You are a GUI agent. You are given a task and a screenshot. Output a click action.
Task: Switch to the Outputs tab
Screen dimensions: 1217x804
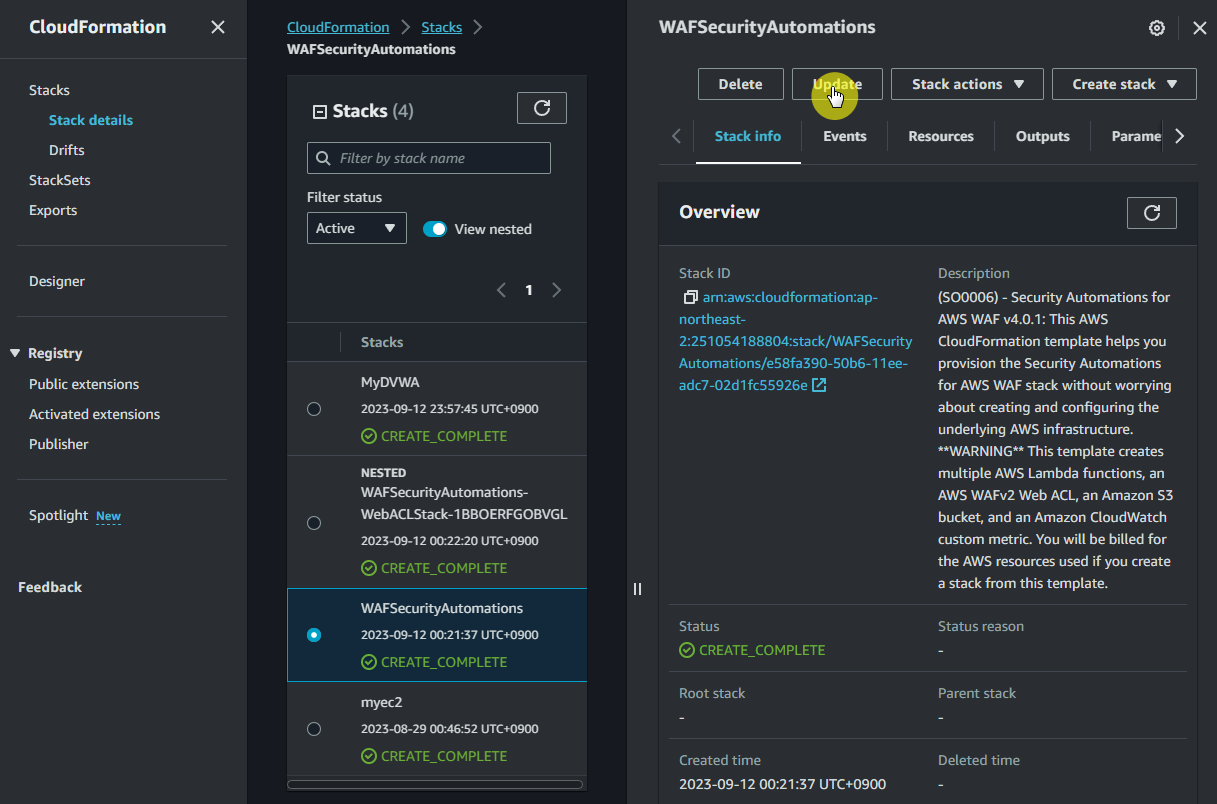(x=1043, y=136)
